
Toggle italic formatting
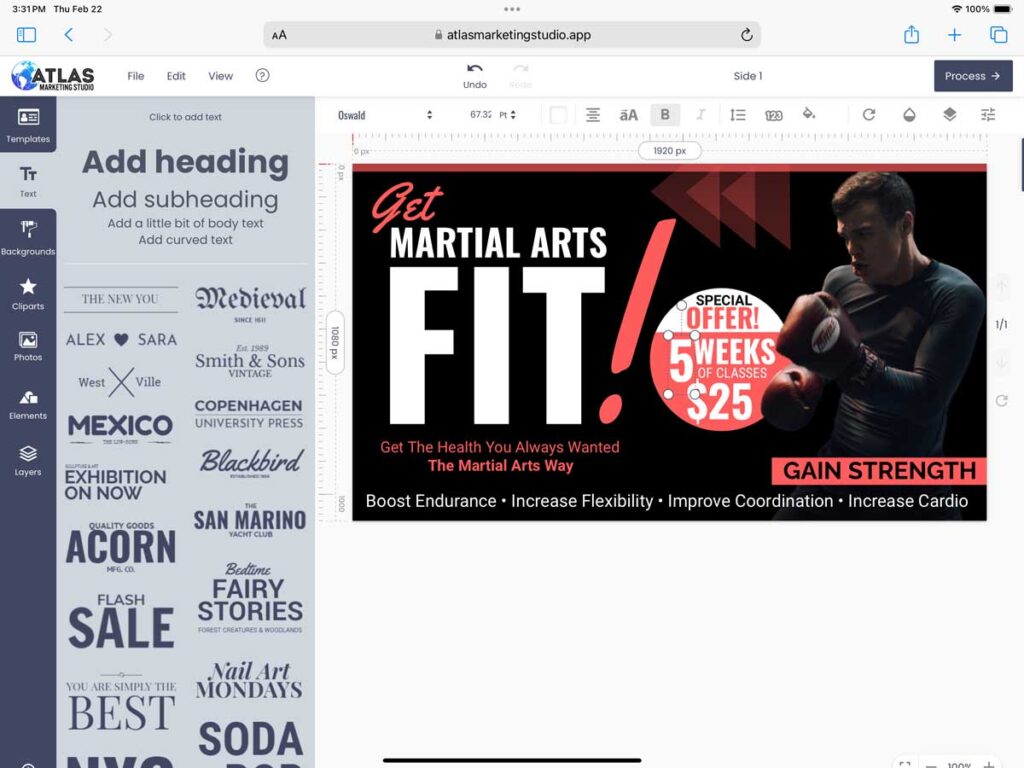pyautogui.click(x=700, y=115)
